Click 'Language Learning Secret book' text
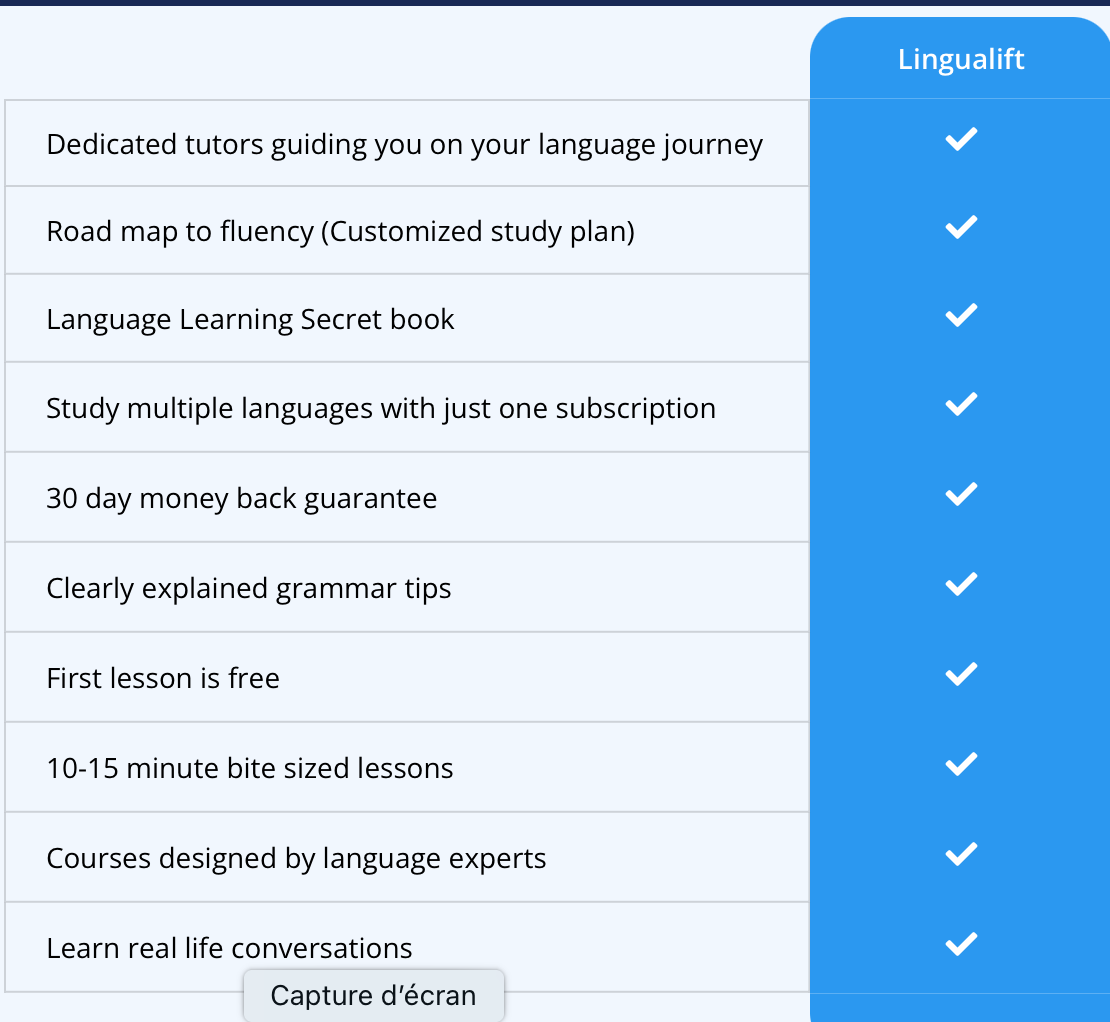Image resolution: width=1110 pixels, height=1022 pixels. coord(250,320)
